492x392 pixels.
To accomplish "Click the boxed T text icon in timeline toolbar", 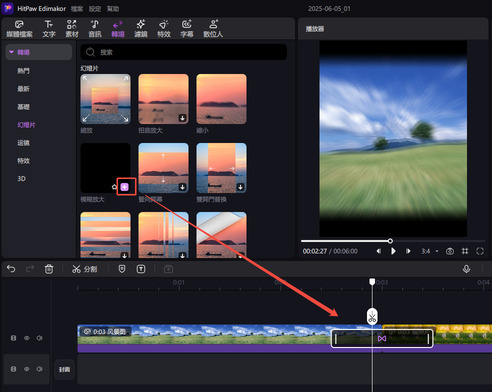I will (x=141, y=269).
